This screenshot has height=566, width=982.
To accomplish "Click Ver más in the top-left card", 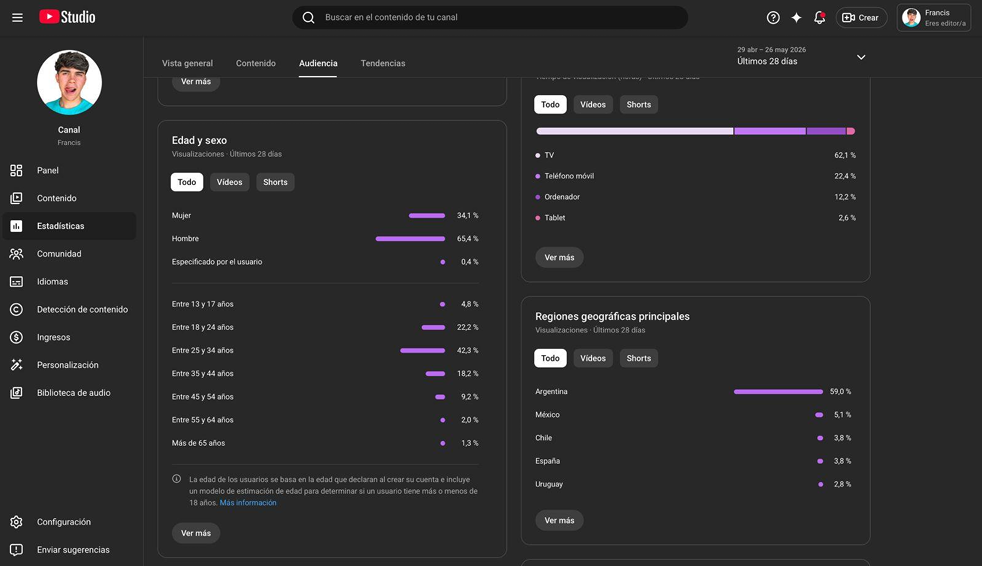I will click(x=195, y=82).
